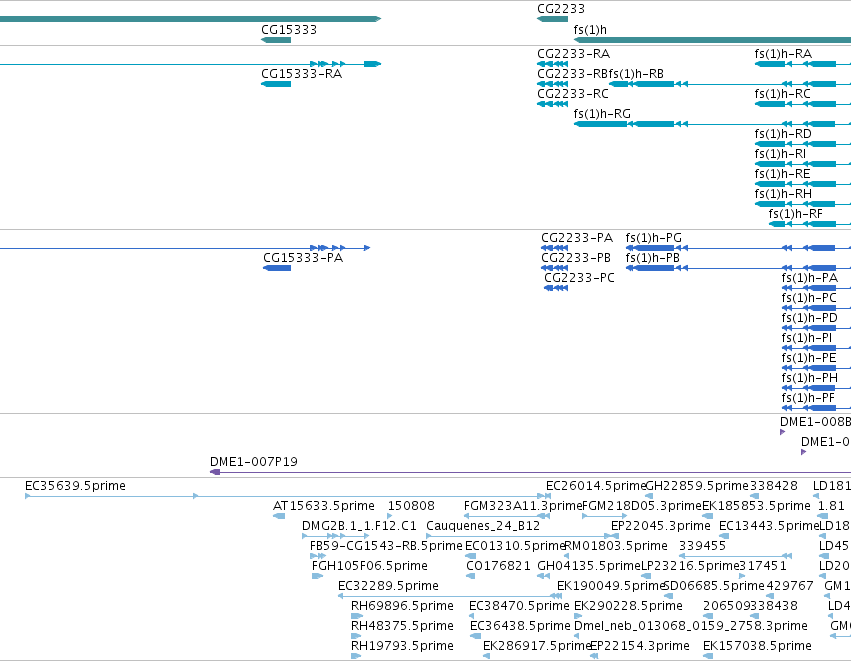Click the CO176821 EST label
Screen dimensions: 851x661
tap(498, 566)
